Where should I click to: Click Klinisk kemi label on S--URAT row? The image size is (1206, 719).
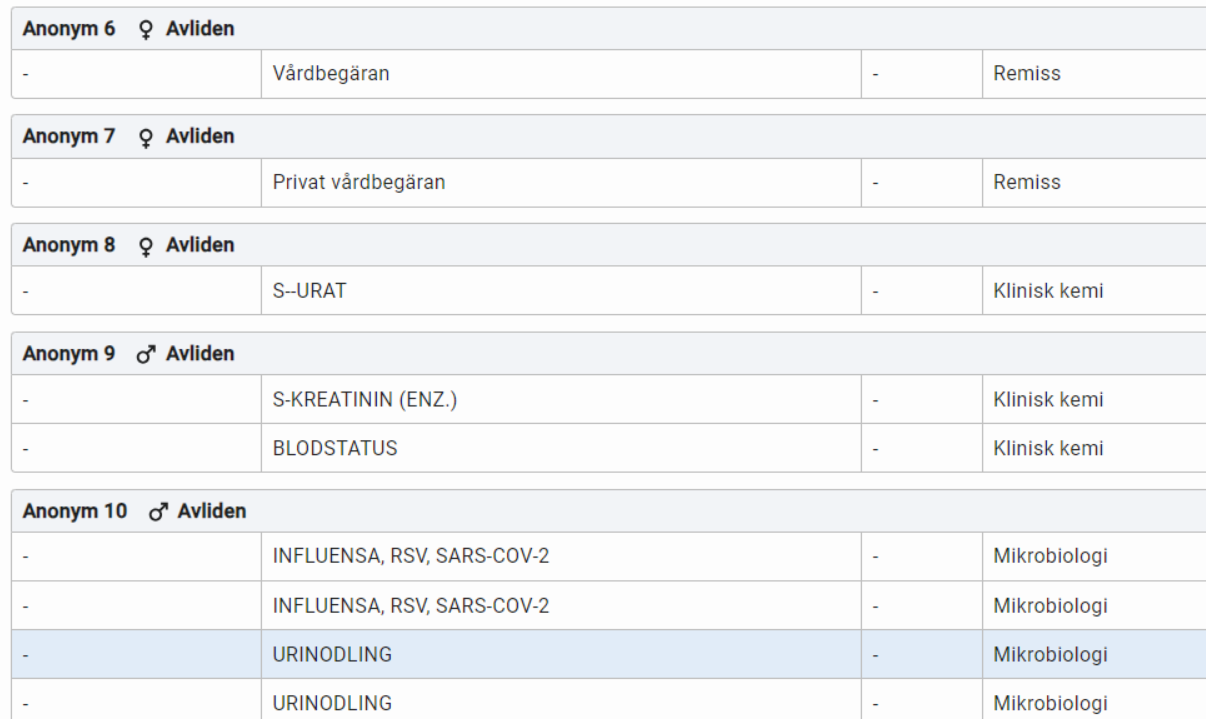(1048, 291)
